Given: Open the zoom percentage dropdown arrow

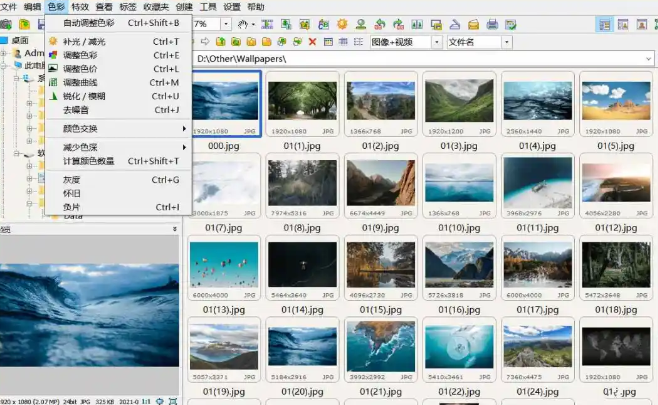Looking at the screenshot, I should pos(226,24).
